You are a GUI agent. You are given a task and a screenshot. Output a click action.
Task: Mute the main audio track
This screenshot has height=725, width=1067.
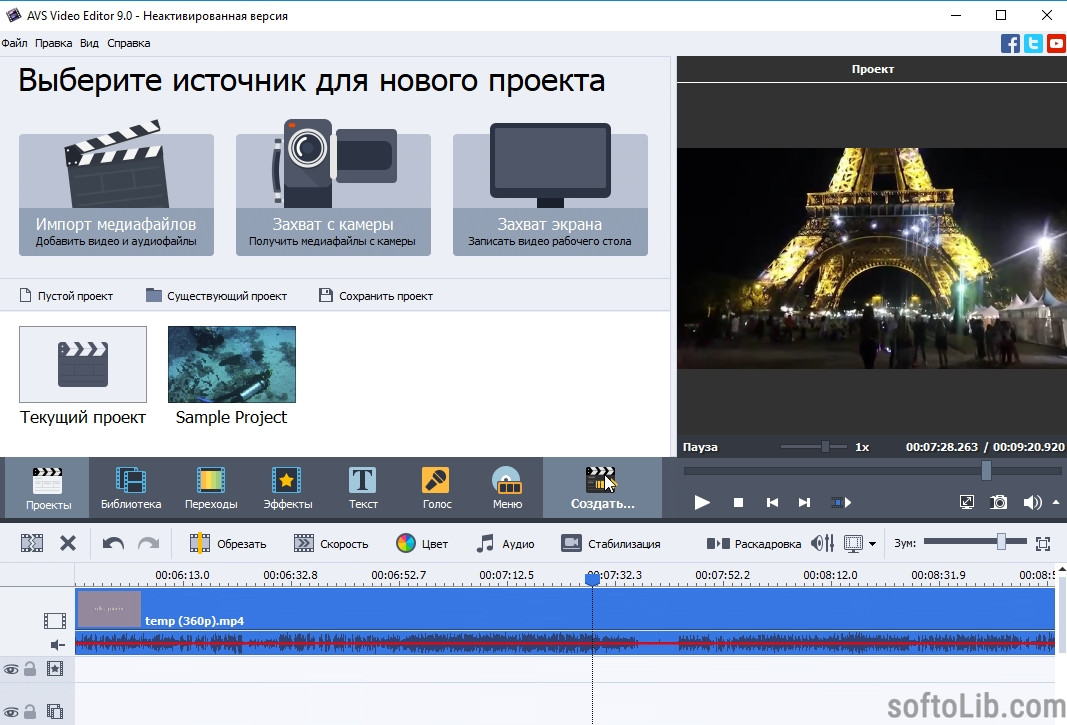point(58,645)
